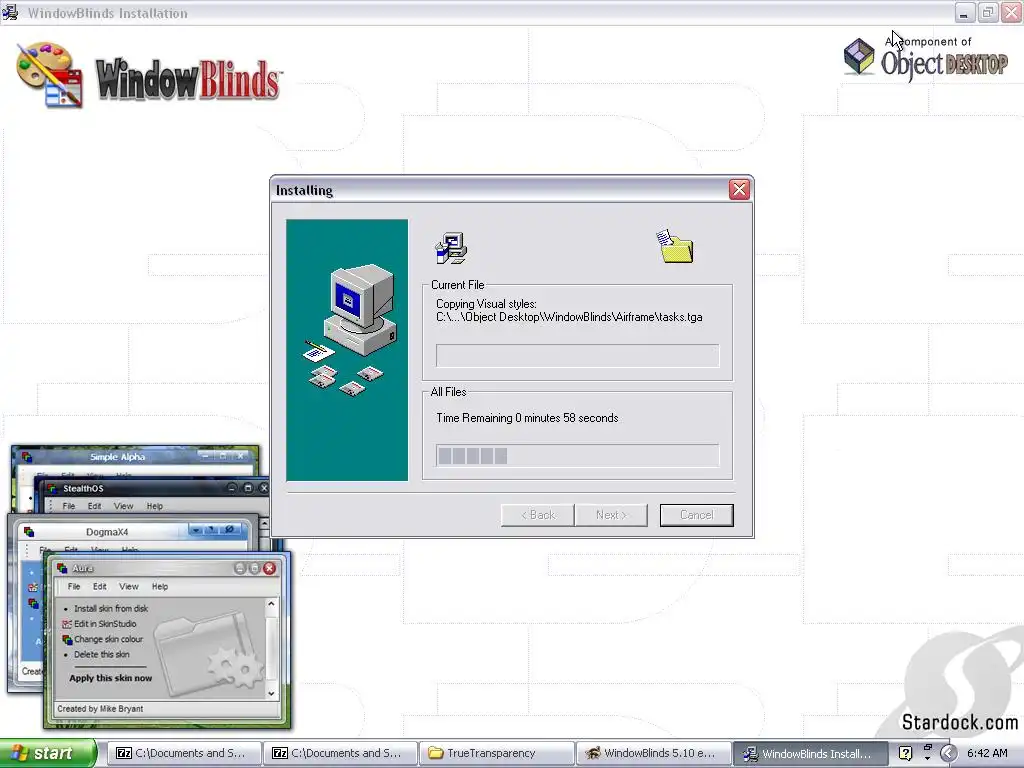
Task: Click the scroll down arrow in Aura window
Action: [271, 694]
